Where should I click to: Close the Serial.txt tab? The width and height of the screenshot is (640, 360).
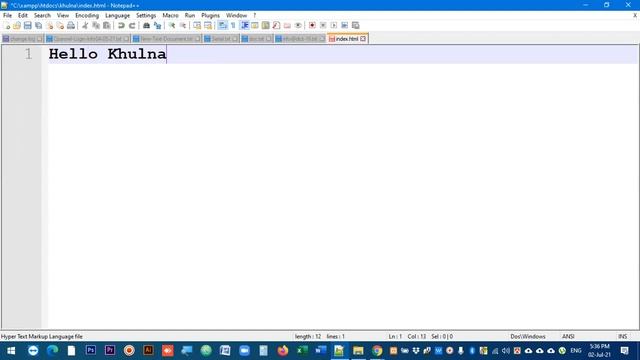click(x=235, y=39)
